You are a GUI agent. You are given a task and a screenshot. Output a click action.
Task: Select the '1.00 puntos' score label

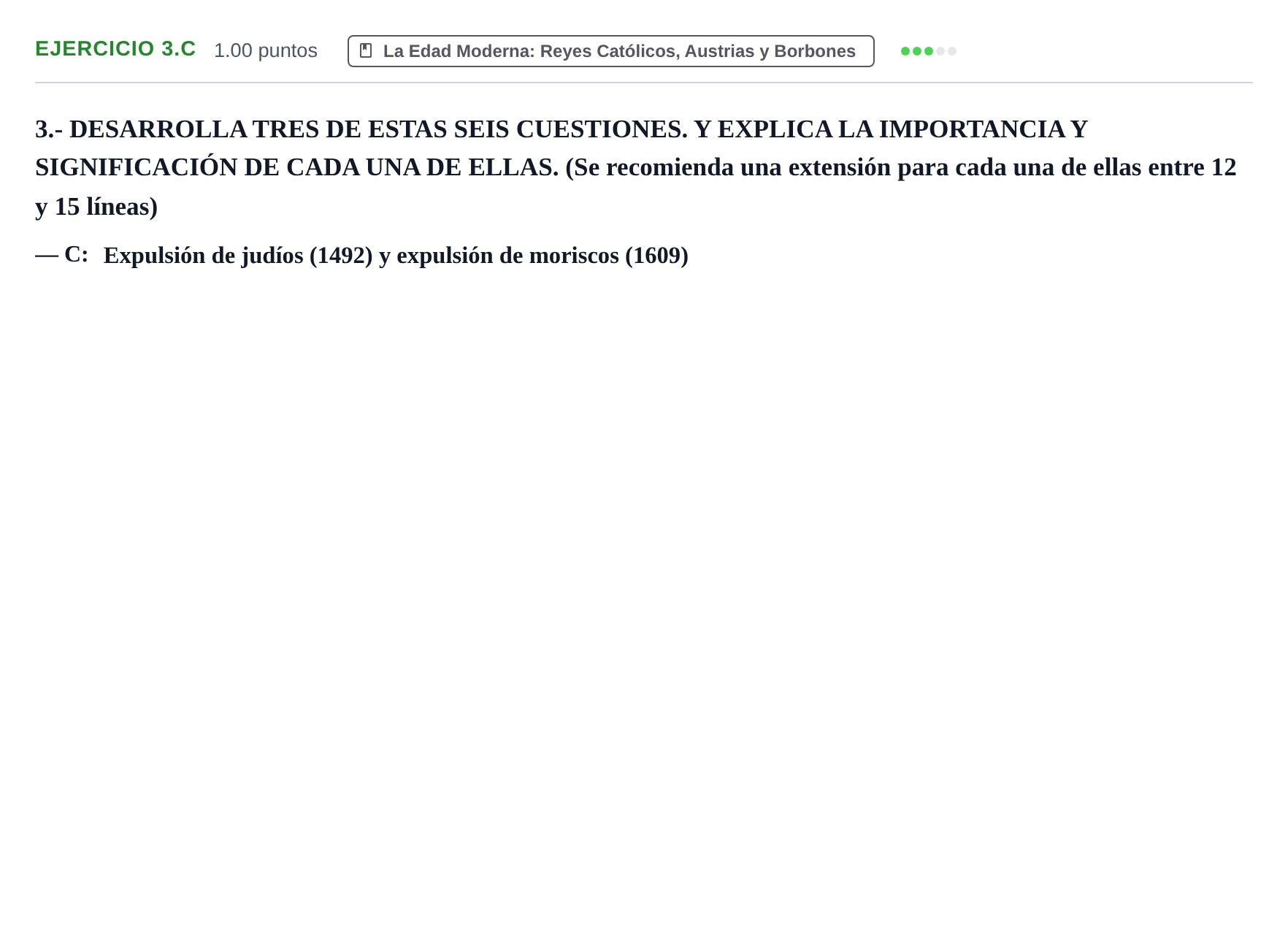(266, 50)
